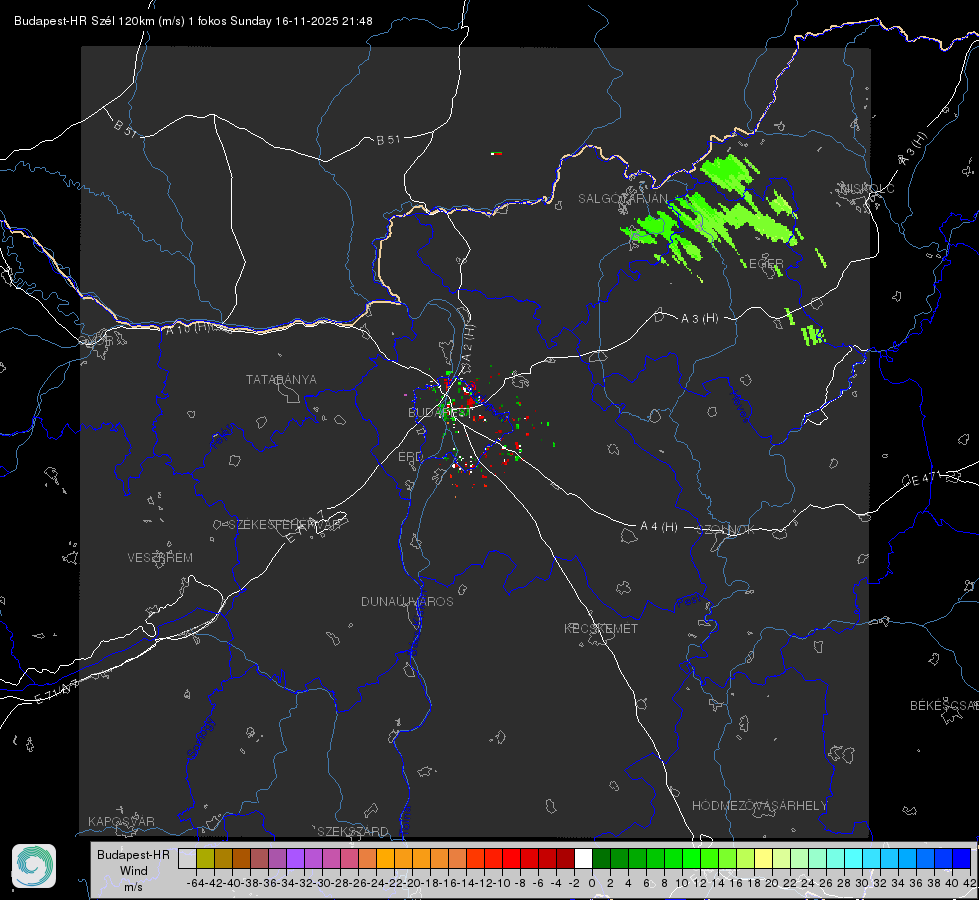Click the 'KECSKEMET' city label
979x900 pixels.
(x=601, y=629)
